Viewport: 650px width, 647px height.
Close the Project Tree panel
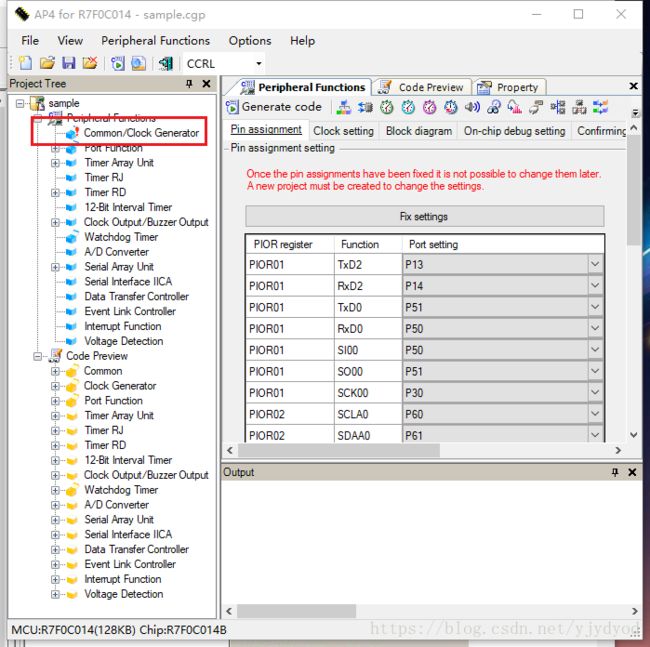206,84
